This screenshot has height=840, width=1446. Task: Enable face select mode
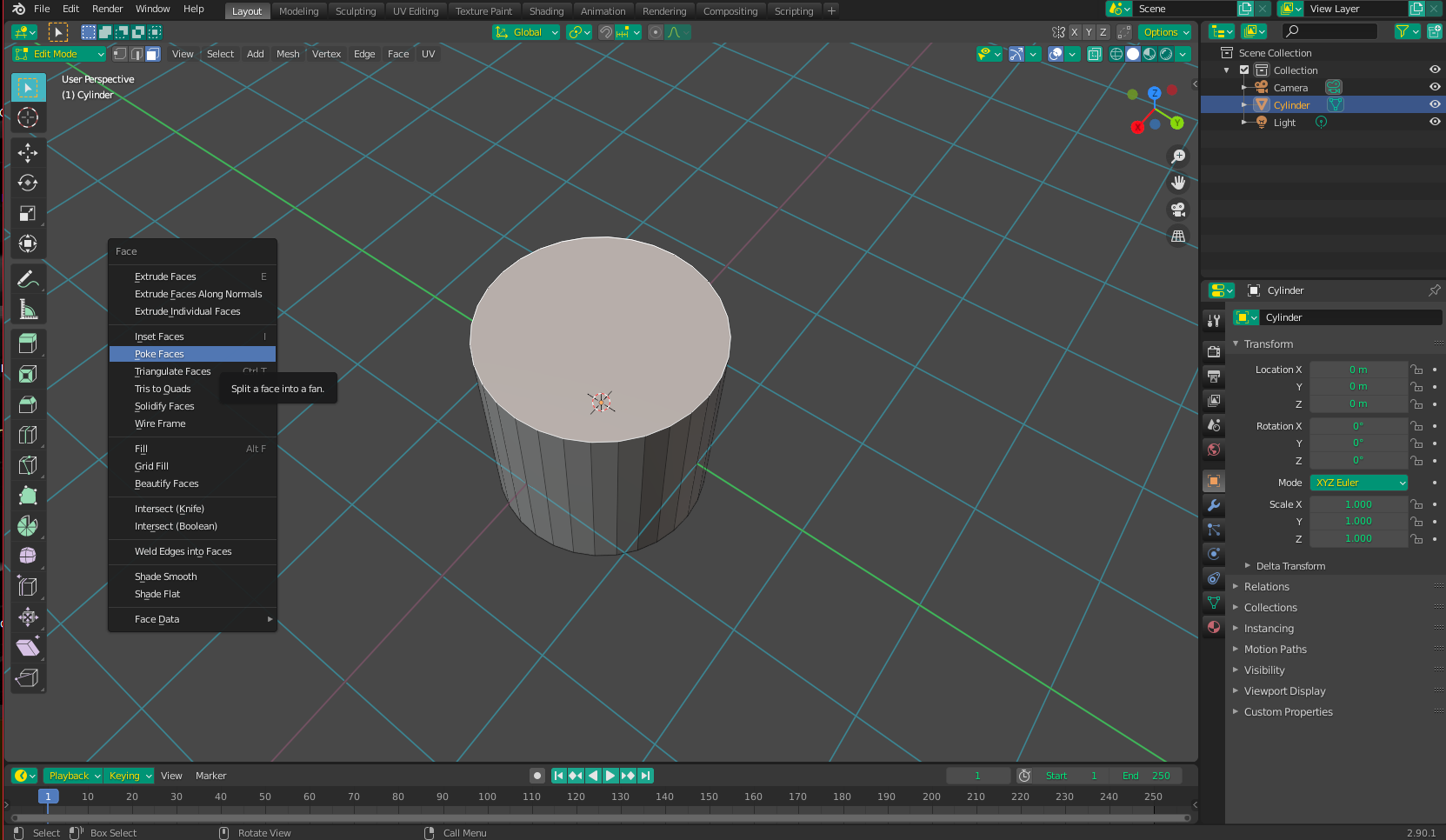pos(152,54)
